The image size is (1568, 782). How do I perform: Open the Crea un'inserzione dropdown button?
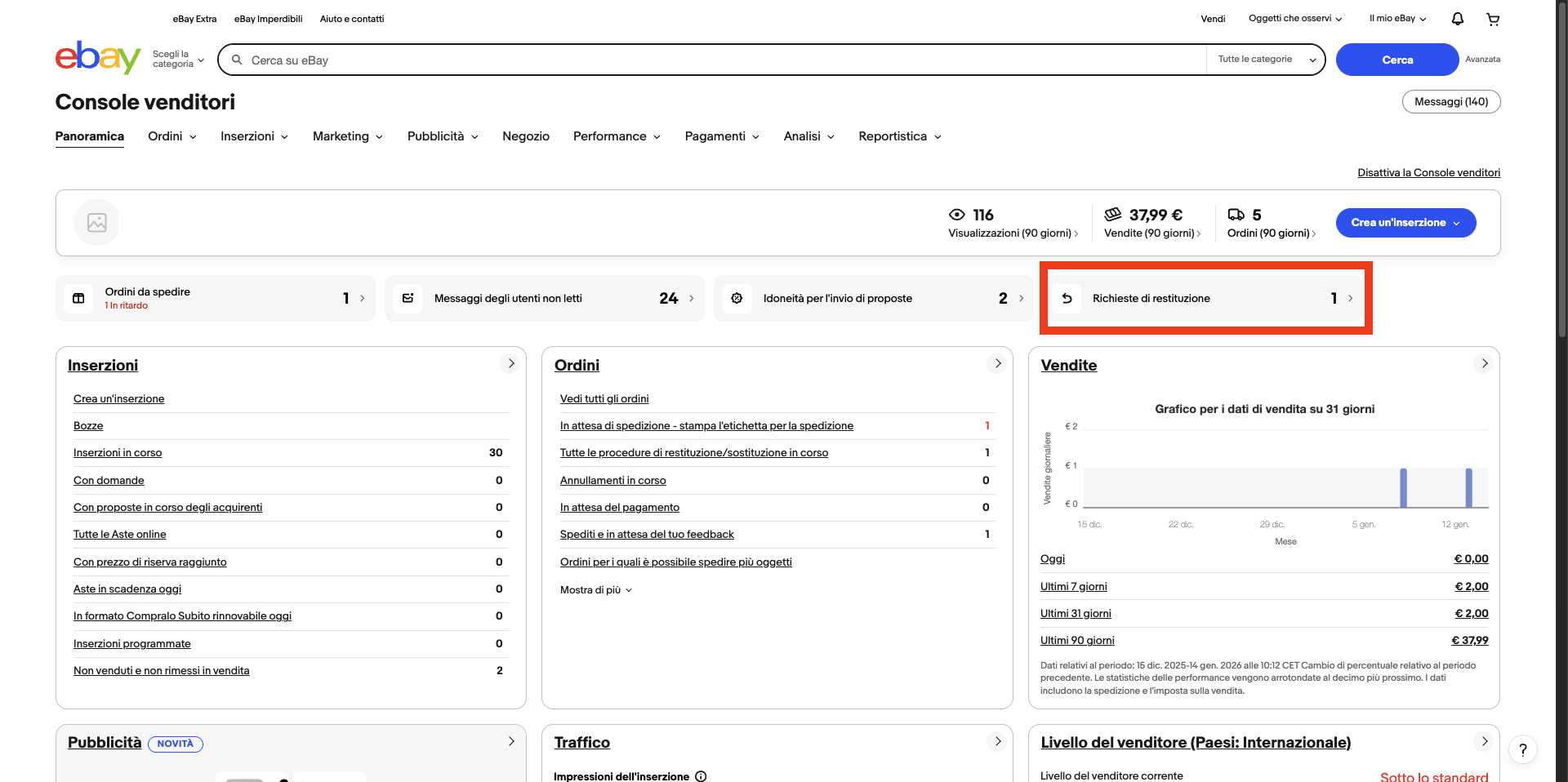pyautogui.click(x=1405, y=223)
